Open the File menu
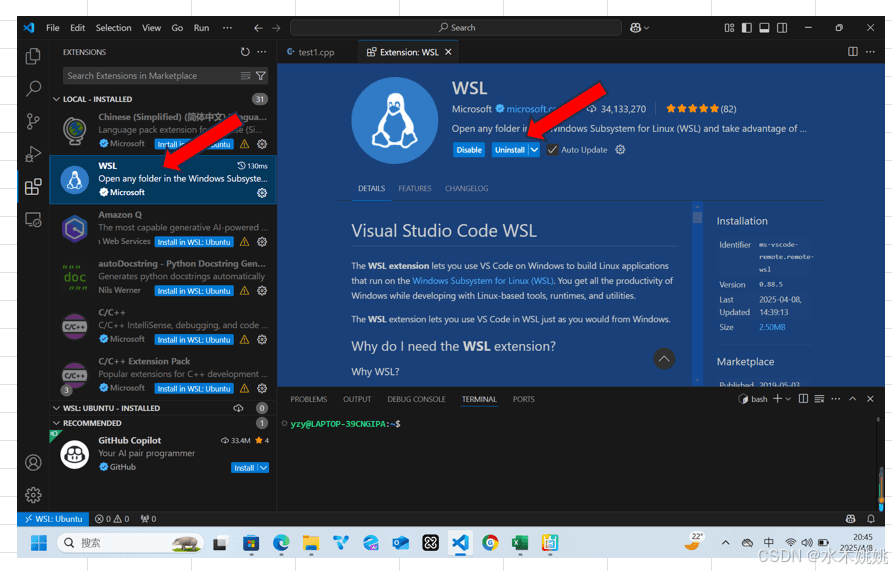 (52, 28)
